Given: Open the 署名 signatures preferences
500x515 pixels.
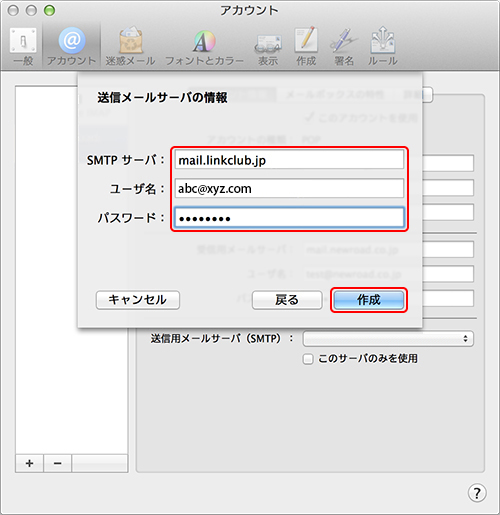Looking at the screenshot, I should click(x=344, y=47).
